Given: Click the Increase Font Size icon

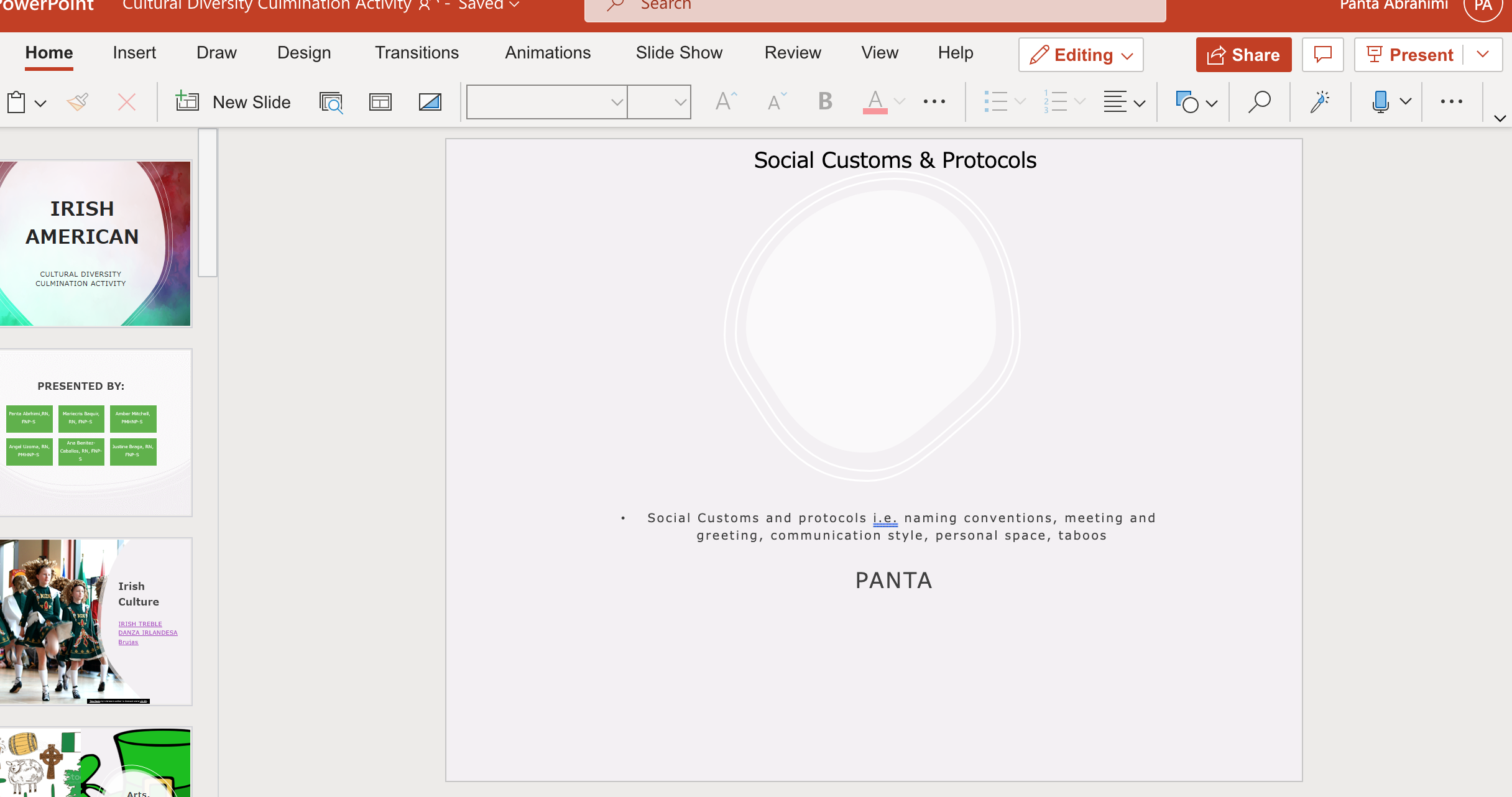Looking at the screenshot, I should (x=726, y=101).
